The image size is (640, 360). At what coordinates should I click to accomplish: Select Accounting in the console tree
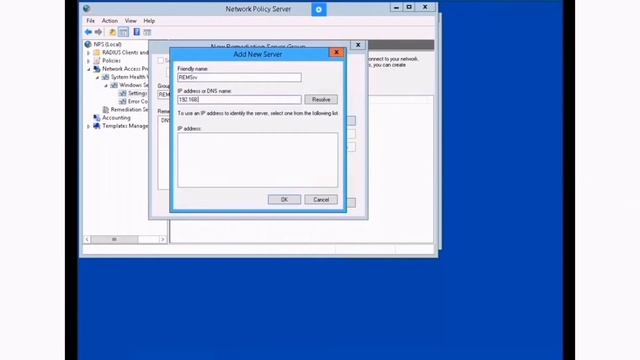tap(116, 118)
